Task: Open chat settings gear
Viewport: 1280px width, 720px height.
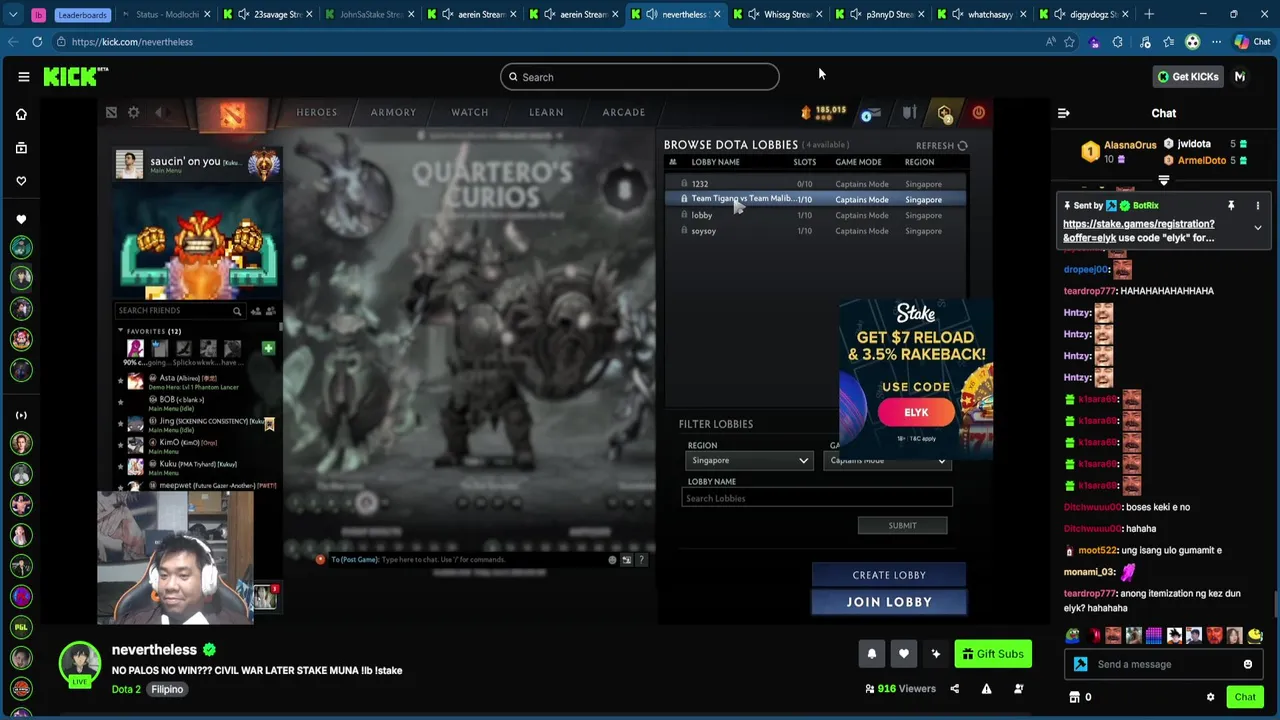Action: pos(1210,697)
